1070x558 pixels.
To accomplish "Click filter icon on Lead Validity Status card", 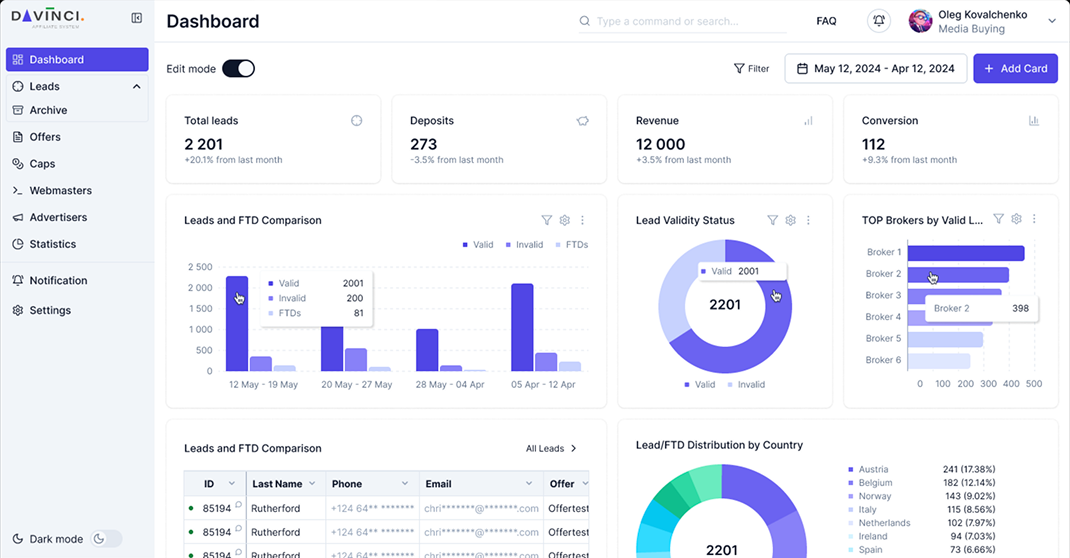I will click(772, 220).
